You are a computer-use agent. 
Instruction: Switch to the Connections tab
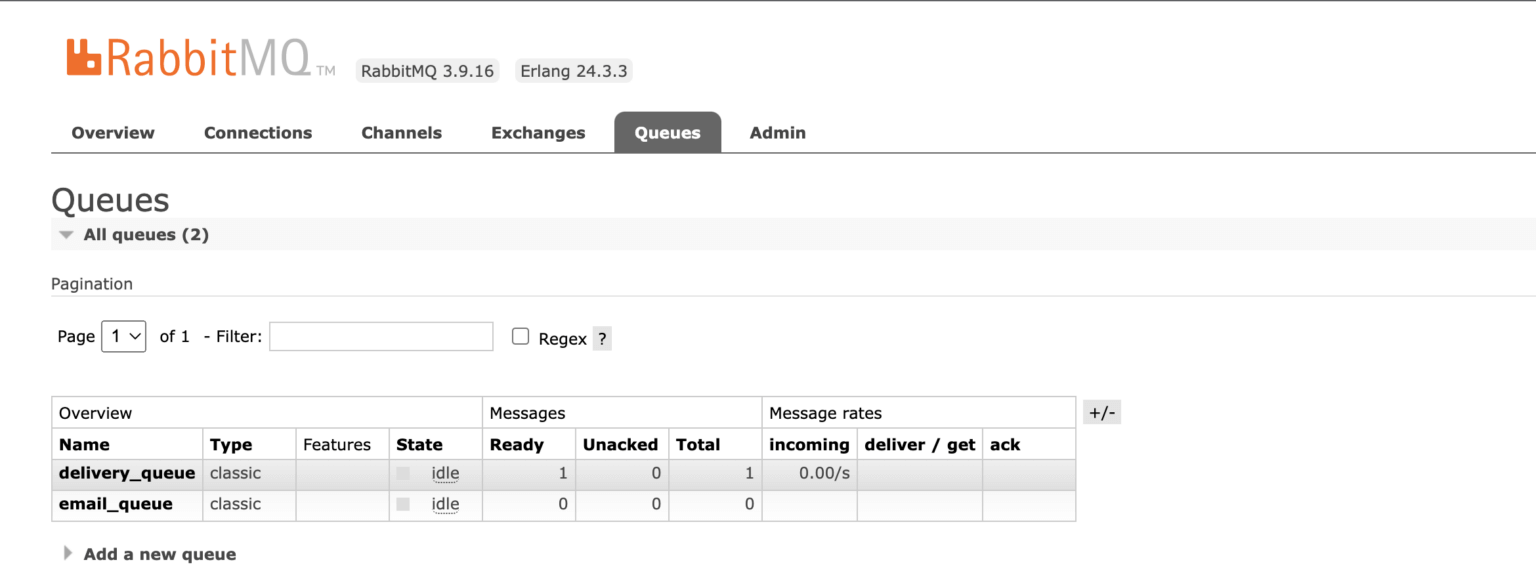coord(258,133)
